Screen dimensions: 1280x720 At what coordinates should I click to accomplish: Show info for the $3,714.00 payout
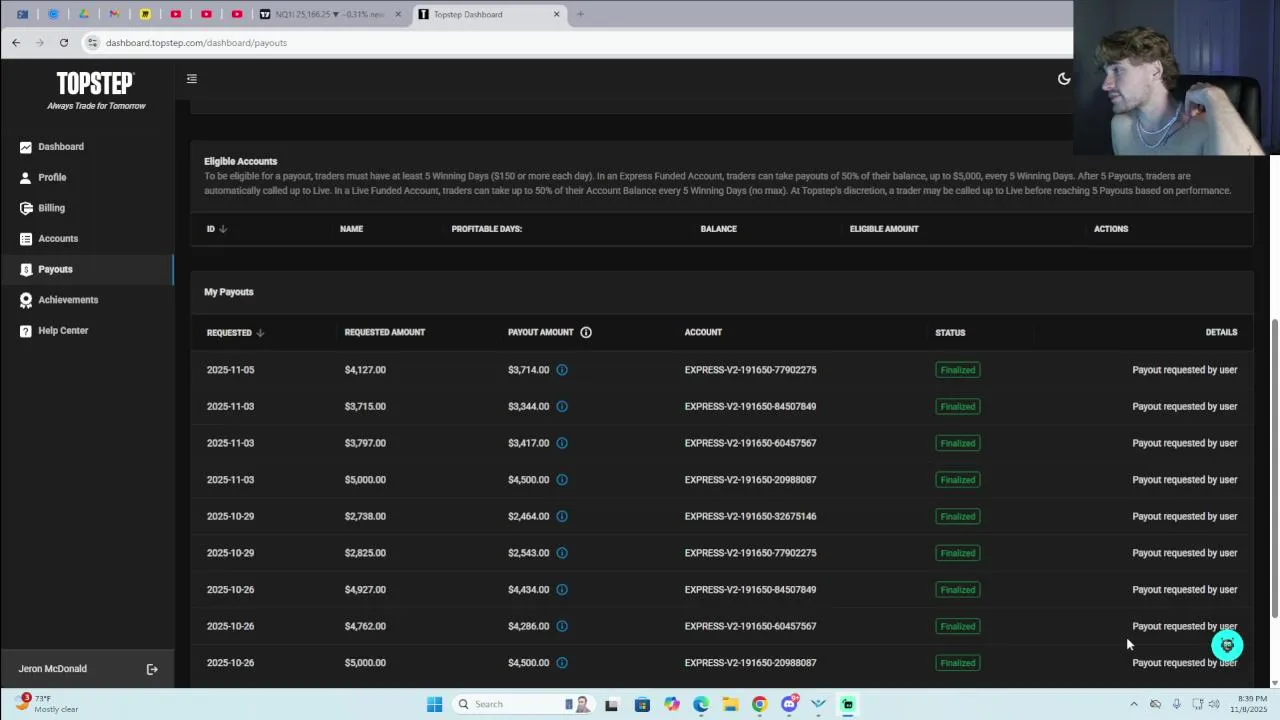[562, 370]
